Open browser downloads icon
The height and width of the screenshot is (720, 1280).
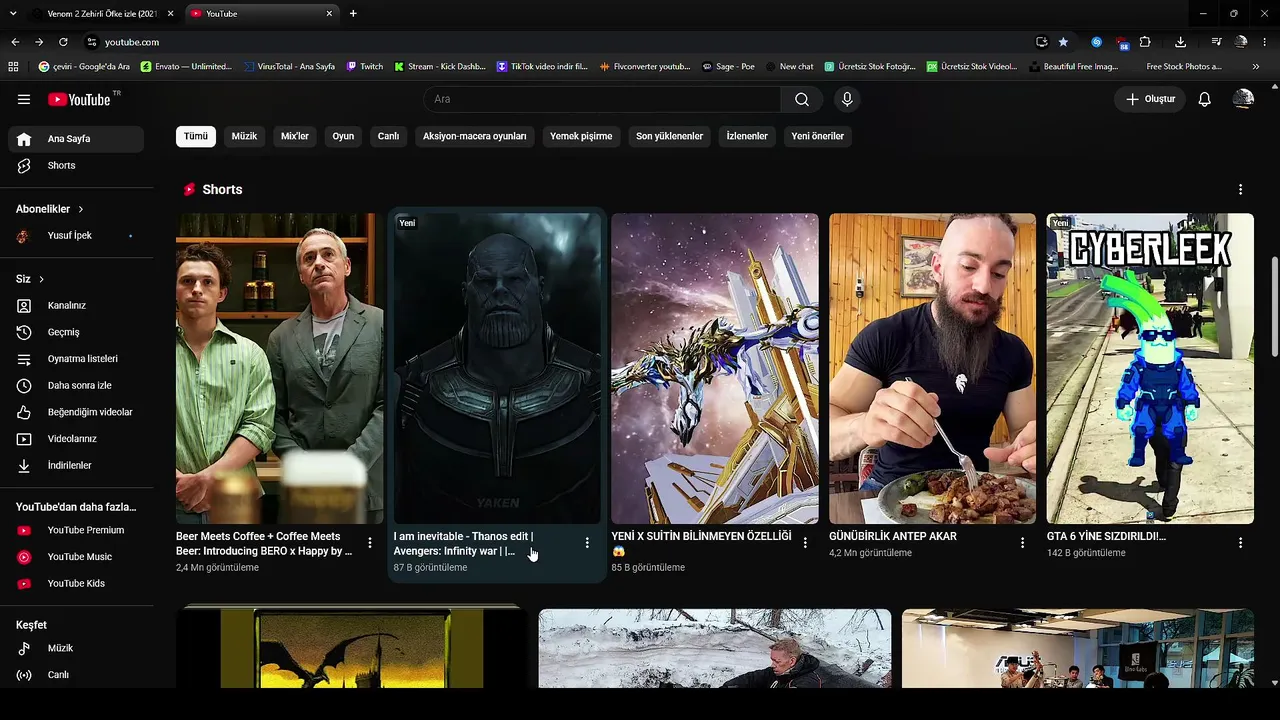click(1180, 42)
